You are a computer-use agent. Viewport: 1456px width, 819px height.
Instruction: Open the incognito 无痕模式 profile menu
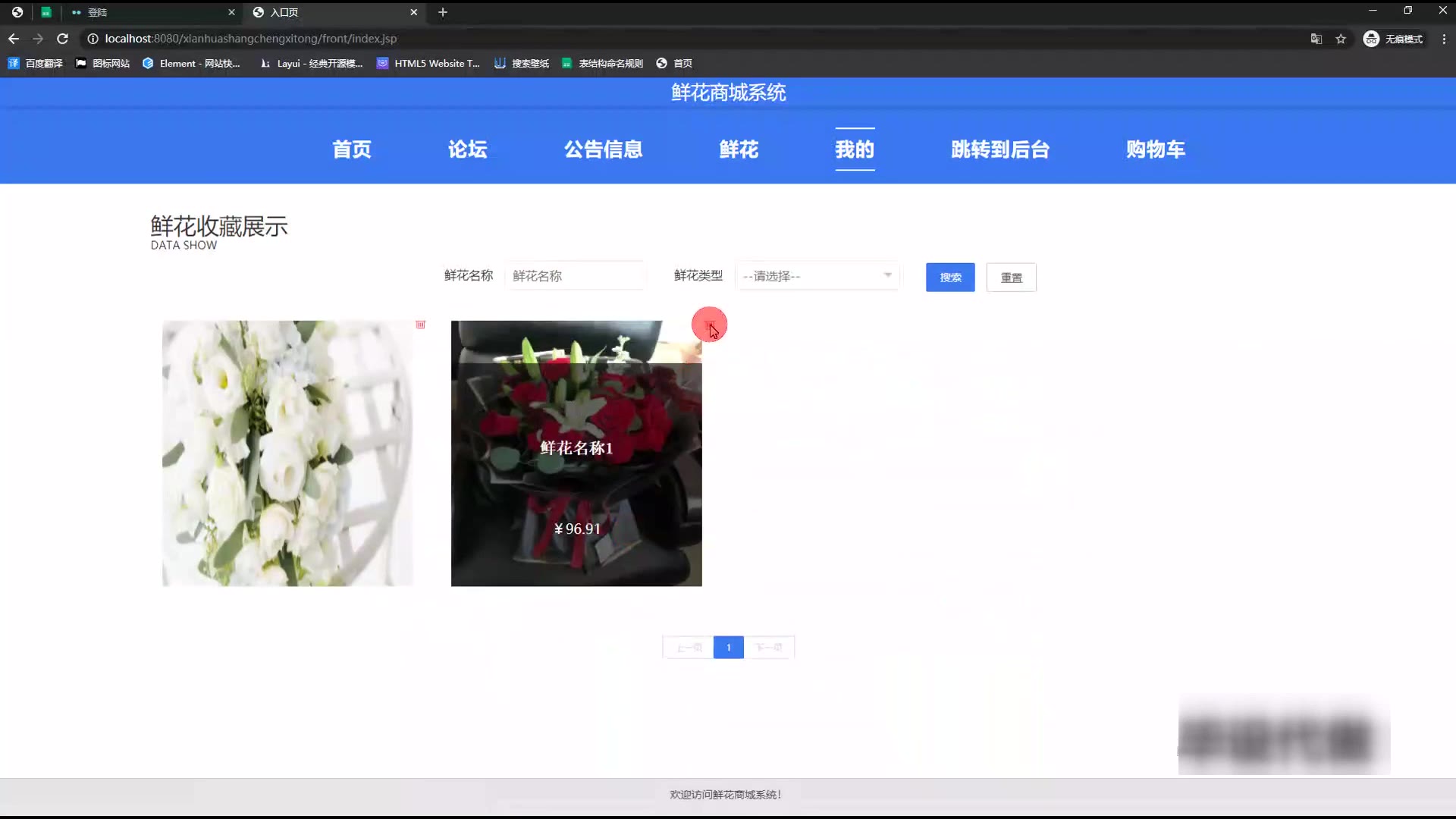tap(1393, 39)
